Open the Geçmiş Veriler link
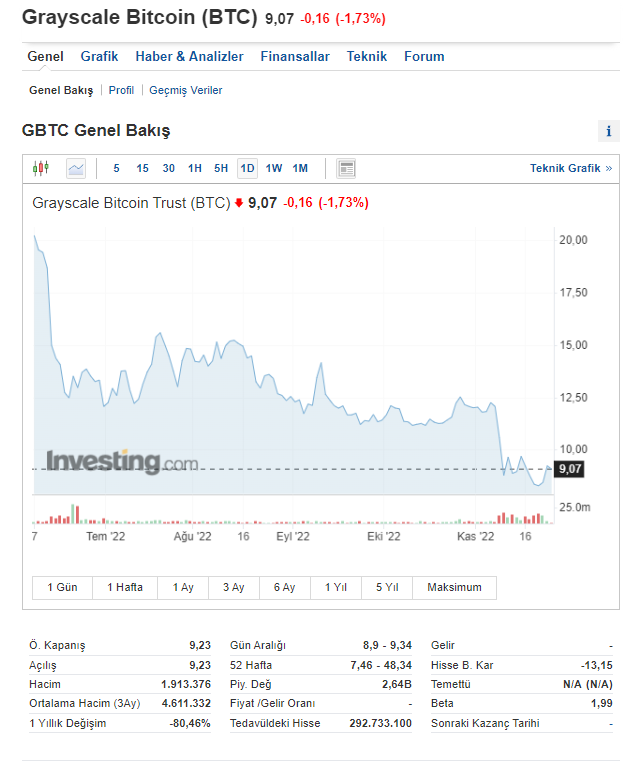638x768 pixels. pos(186,90)
